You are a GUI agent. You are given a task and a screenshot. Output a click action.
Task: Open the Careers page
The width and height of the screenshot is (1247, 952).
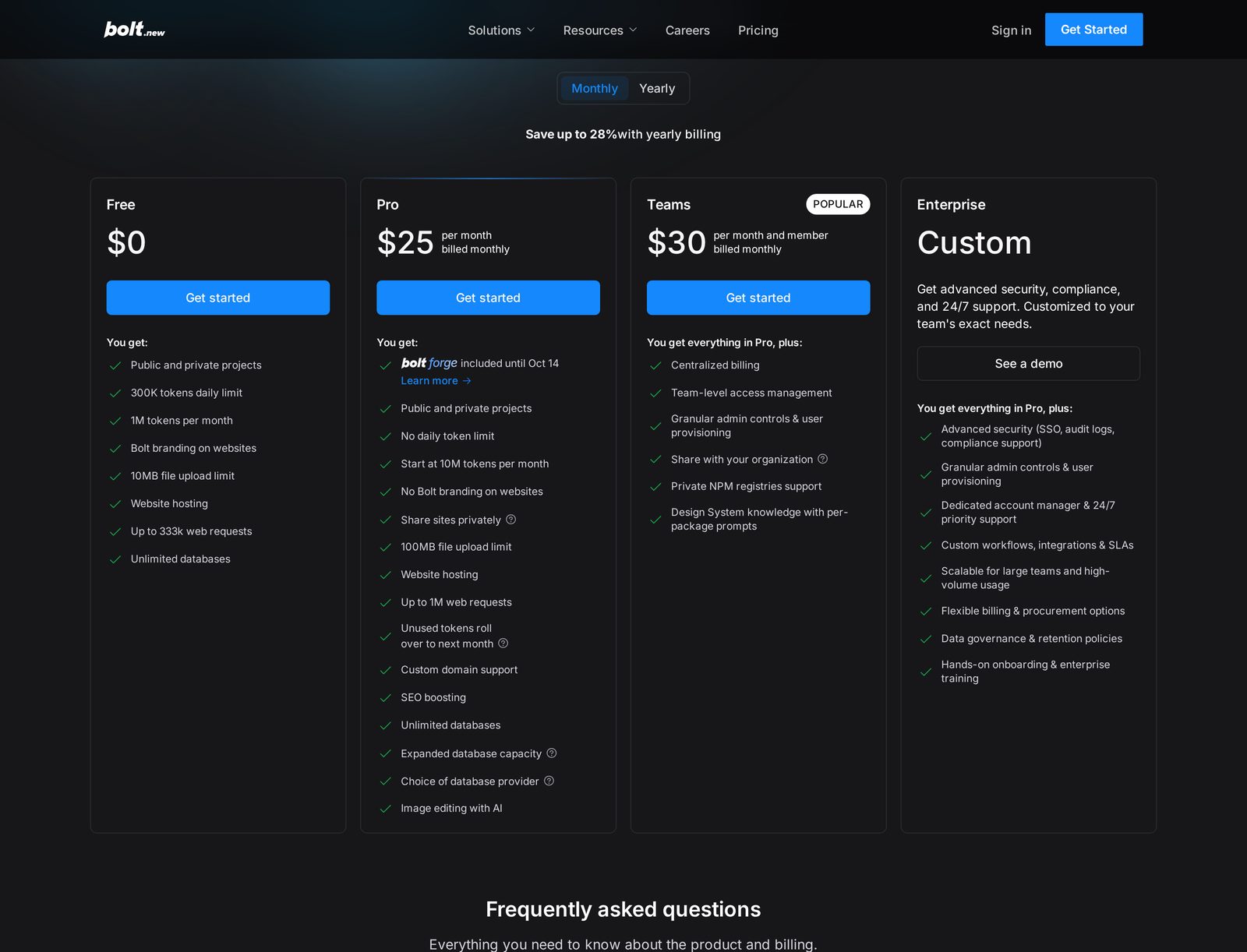coord(687,30)
